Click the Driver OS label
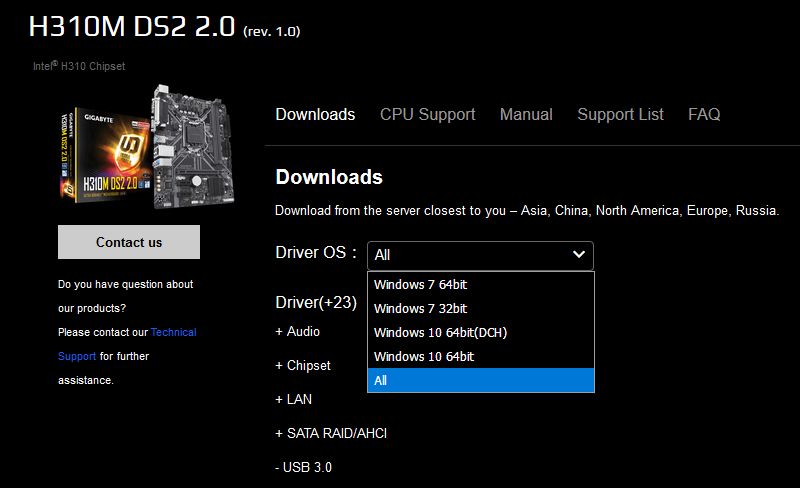The image size is (800, 488). pos(316,252)
